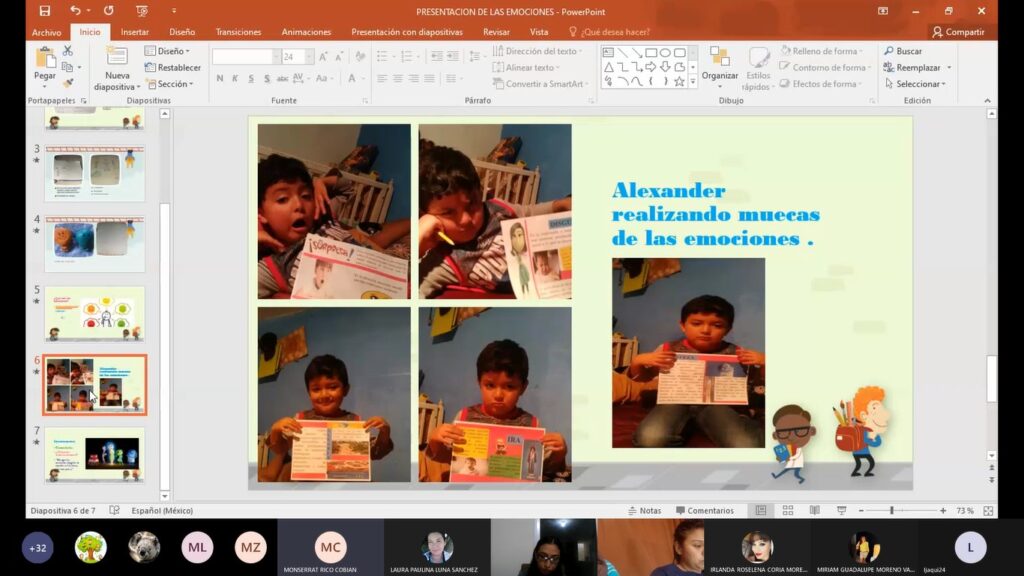Screen dimensions: 1024x576
Task: Clear all formatting with the eraser A icon
Action: (x=360, y=57)
